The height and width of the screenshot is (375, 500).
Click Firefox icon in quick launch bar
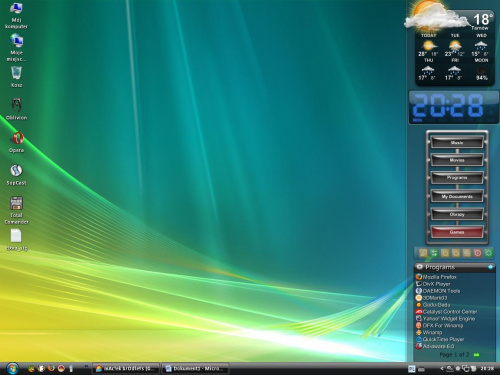click(x=51, y=368)
